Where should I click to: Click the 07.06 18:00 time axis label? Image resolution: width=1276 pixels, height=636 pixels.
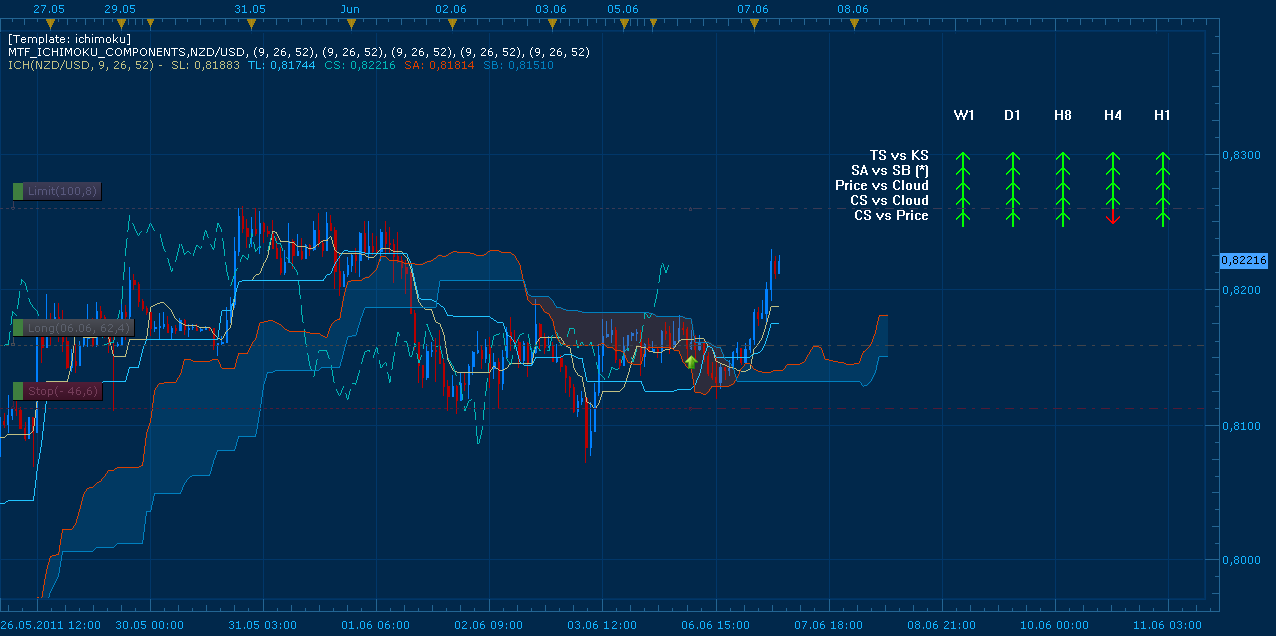tap(828, 625)
